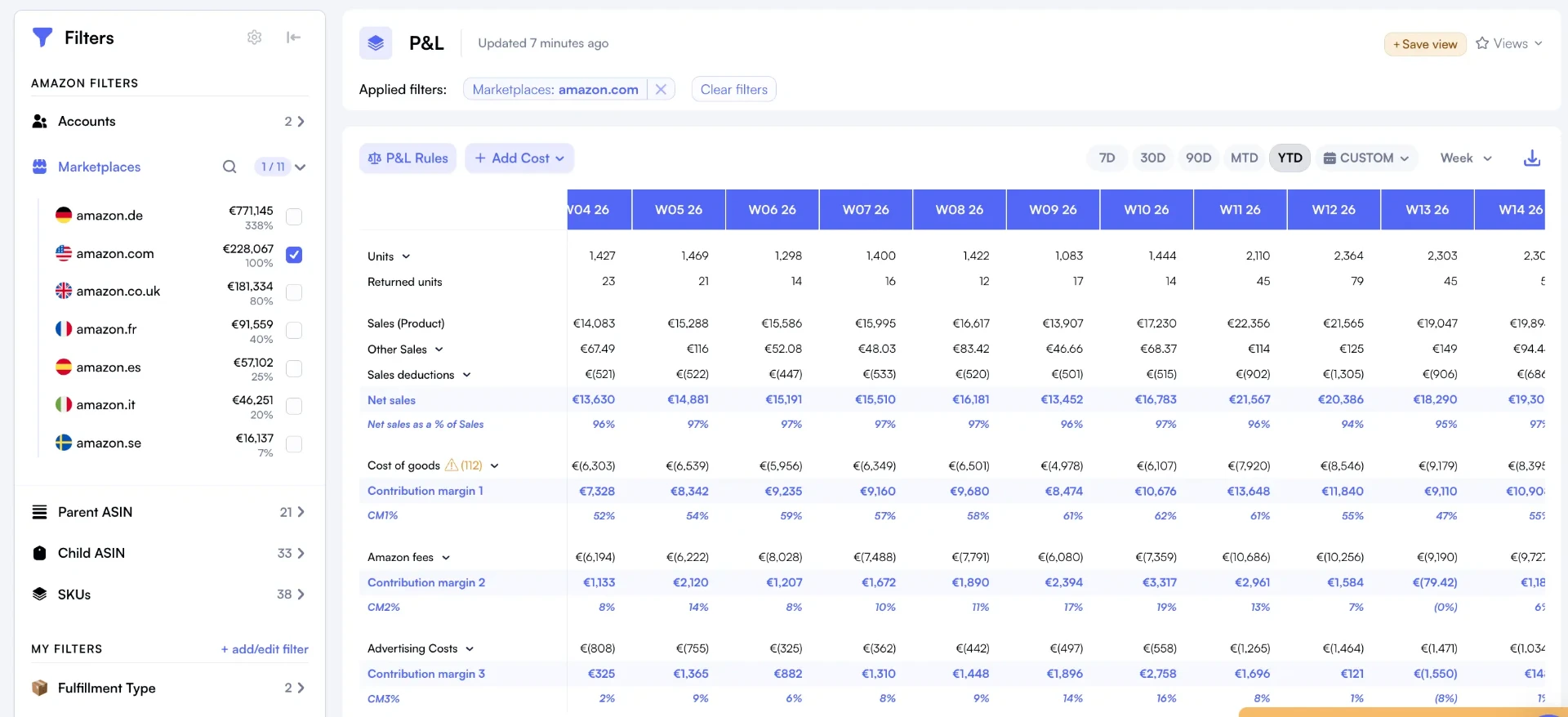Open the P&L Rules button
This screenshot has height=717, width=1568.
[x=408, y=158]
